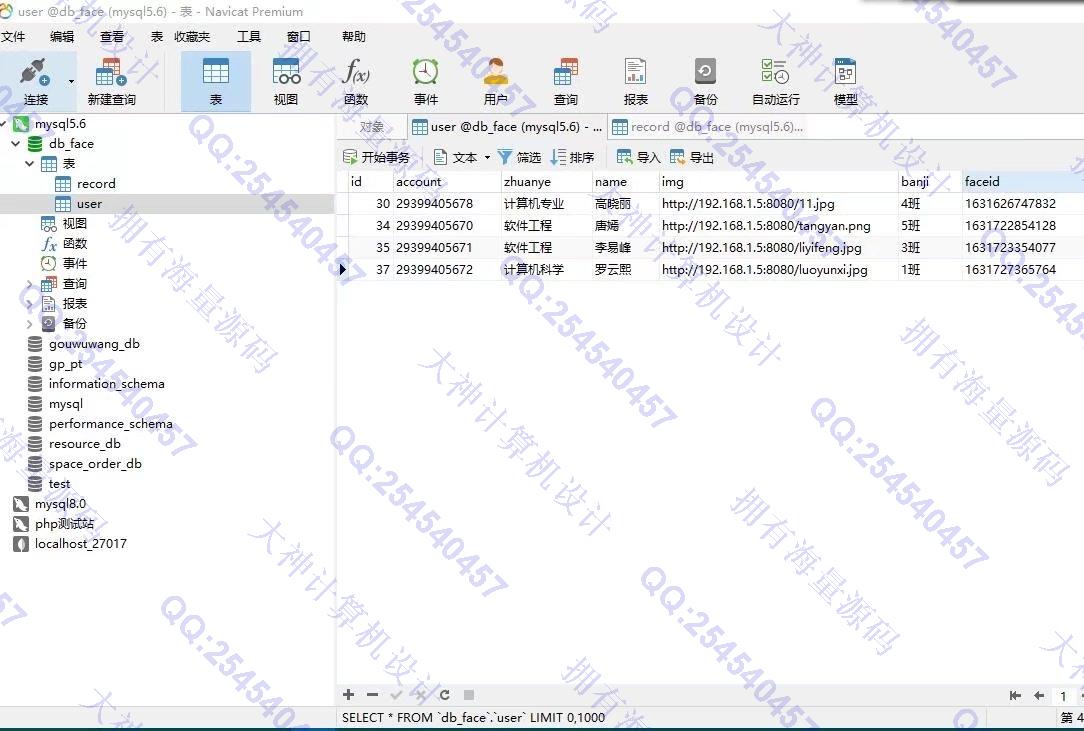This screenshot has width=1084, height=731.
Task: Select the performance_schema database
Action: (111, 424)
